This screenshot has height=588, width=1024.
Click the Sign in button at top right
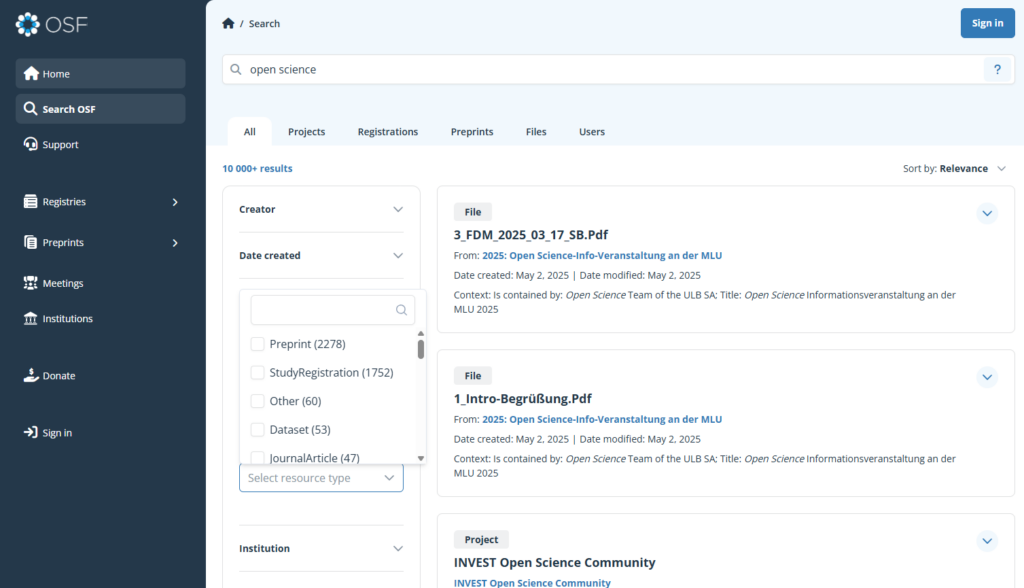987,22
